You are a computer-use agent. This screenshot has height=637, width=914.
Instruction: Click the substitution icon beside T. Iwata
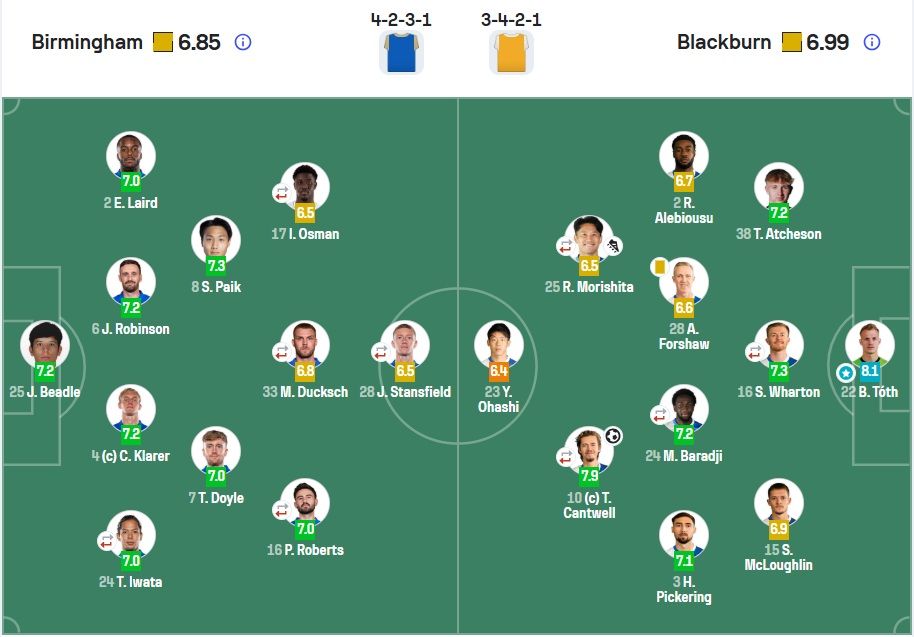(107, 541)
